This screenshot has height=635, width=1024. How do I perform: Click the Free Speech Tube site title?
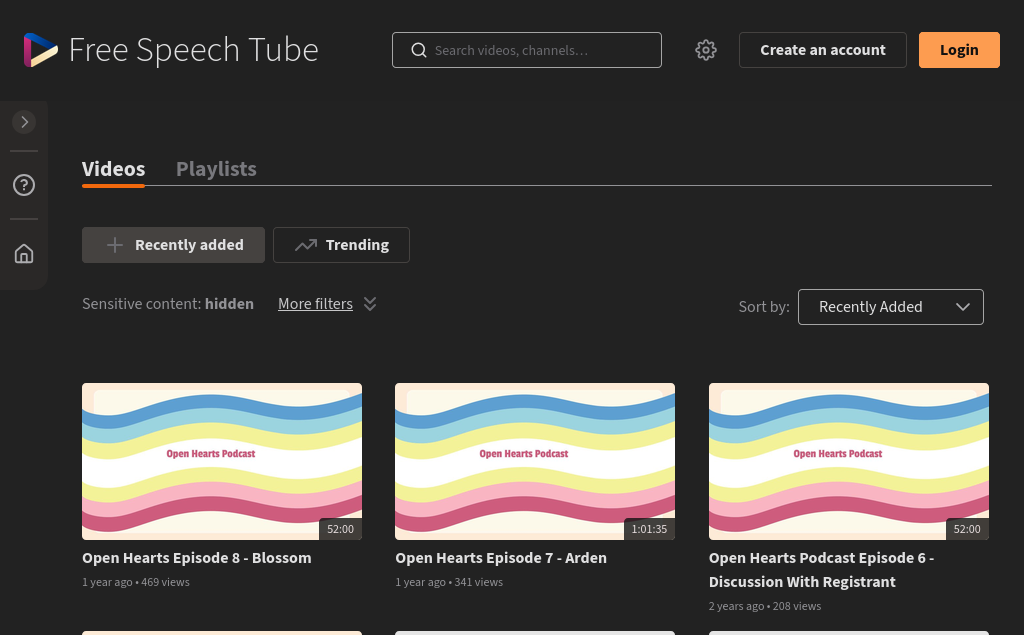coord(193,50)
